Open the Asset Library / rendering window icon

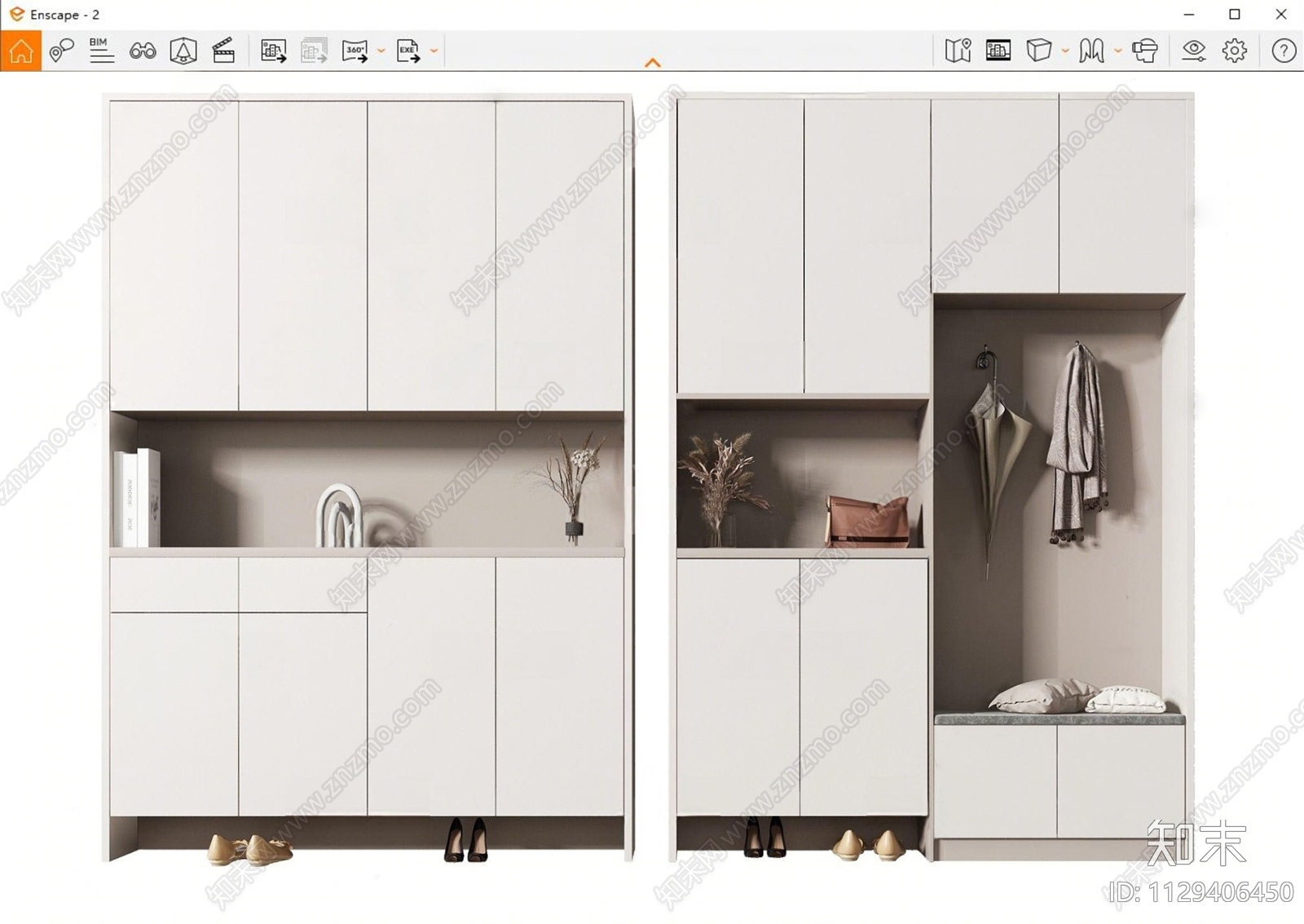click(998, 51)
